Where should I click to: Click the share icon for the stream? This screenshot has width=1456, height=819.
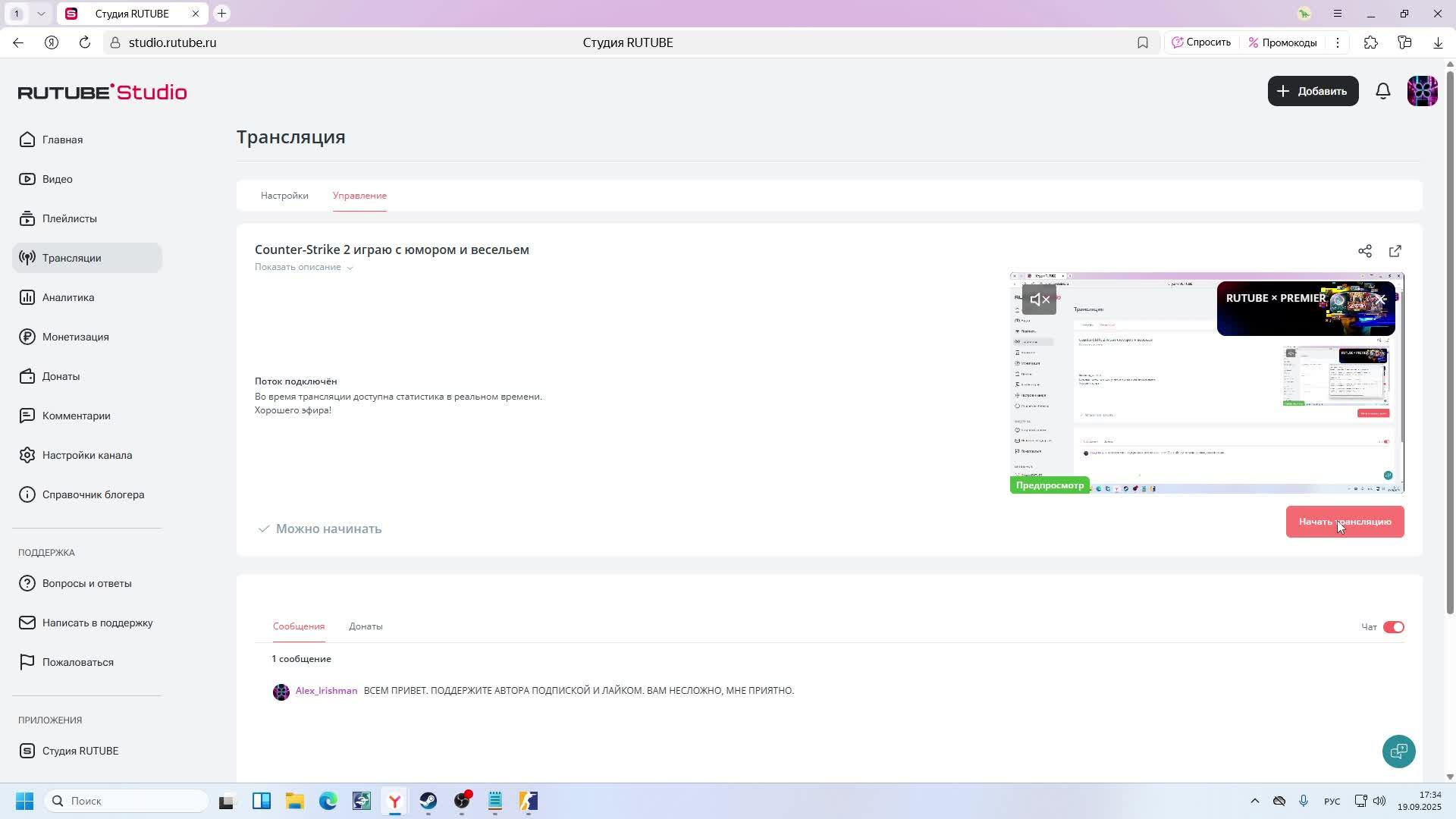pyautogui.click(x=1365, y=251)
